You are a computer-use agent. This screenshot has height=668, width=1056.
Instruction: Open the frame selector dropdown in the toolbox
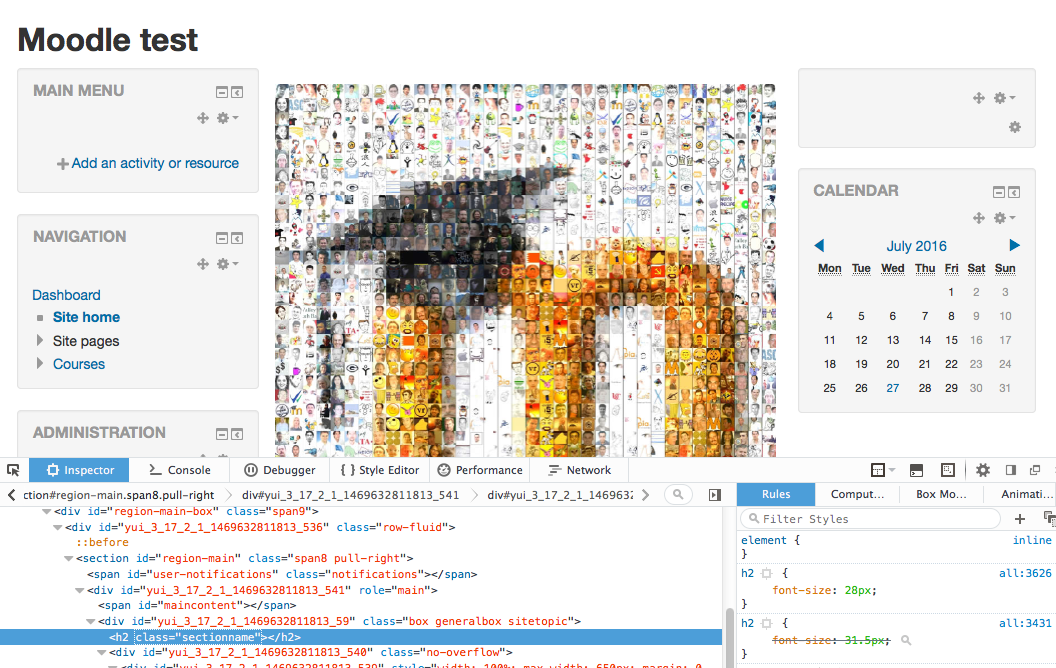[x=882, y=470]
